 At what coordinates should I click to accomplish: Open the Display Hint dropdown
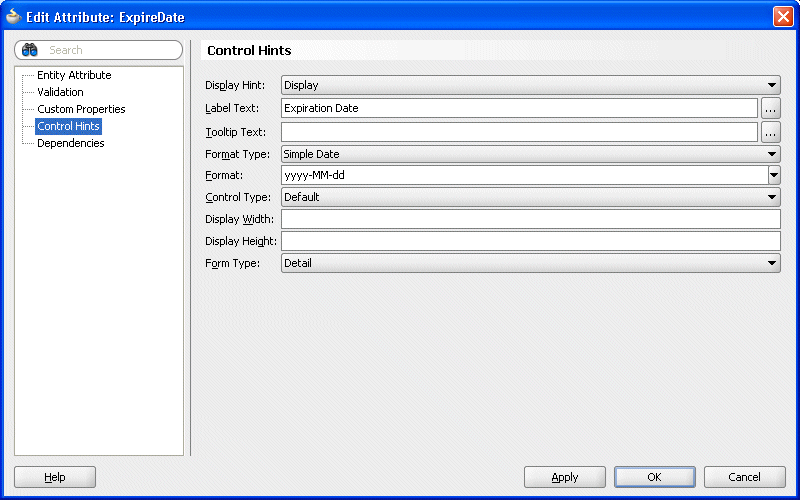point(531,85)
